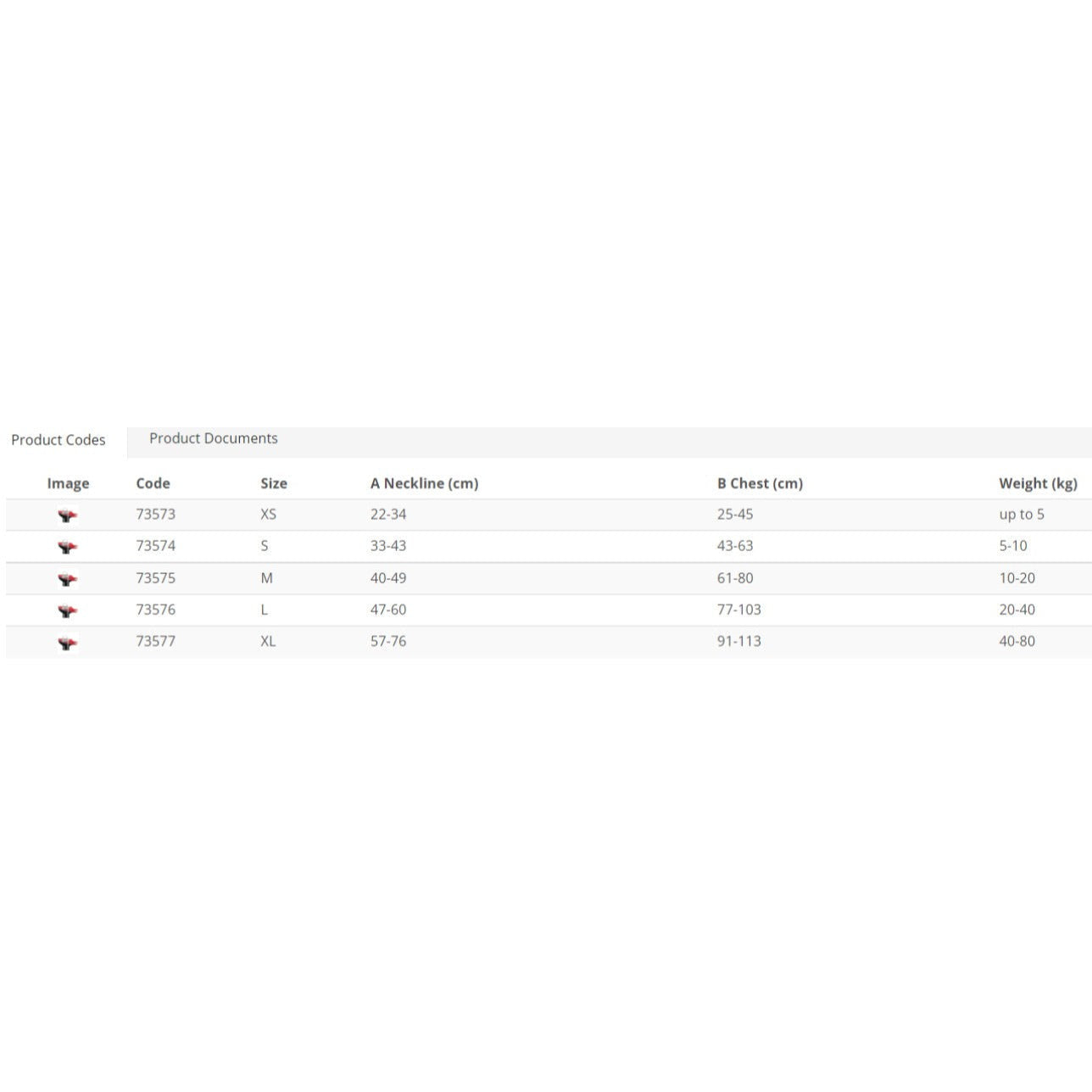Click the Weight (kg) column header
This screenshot has height=1092, width=1092.
click(1038, 483)
